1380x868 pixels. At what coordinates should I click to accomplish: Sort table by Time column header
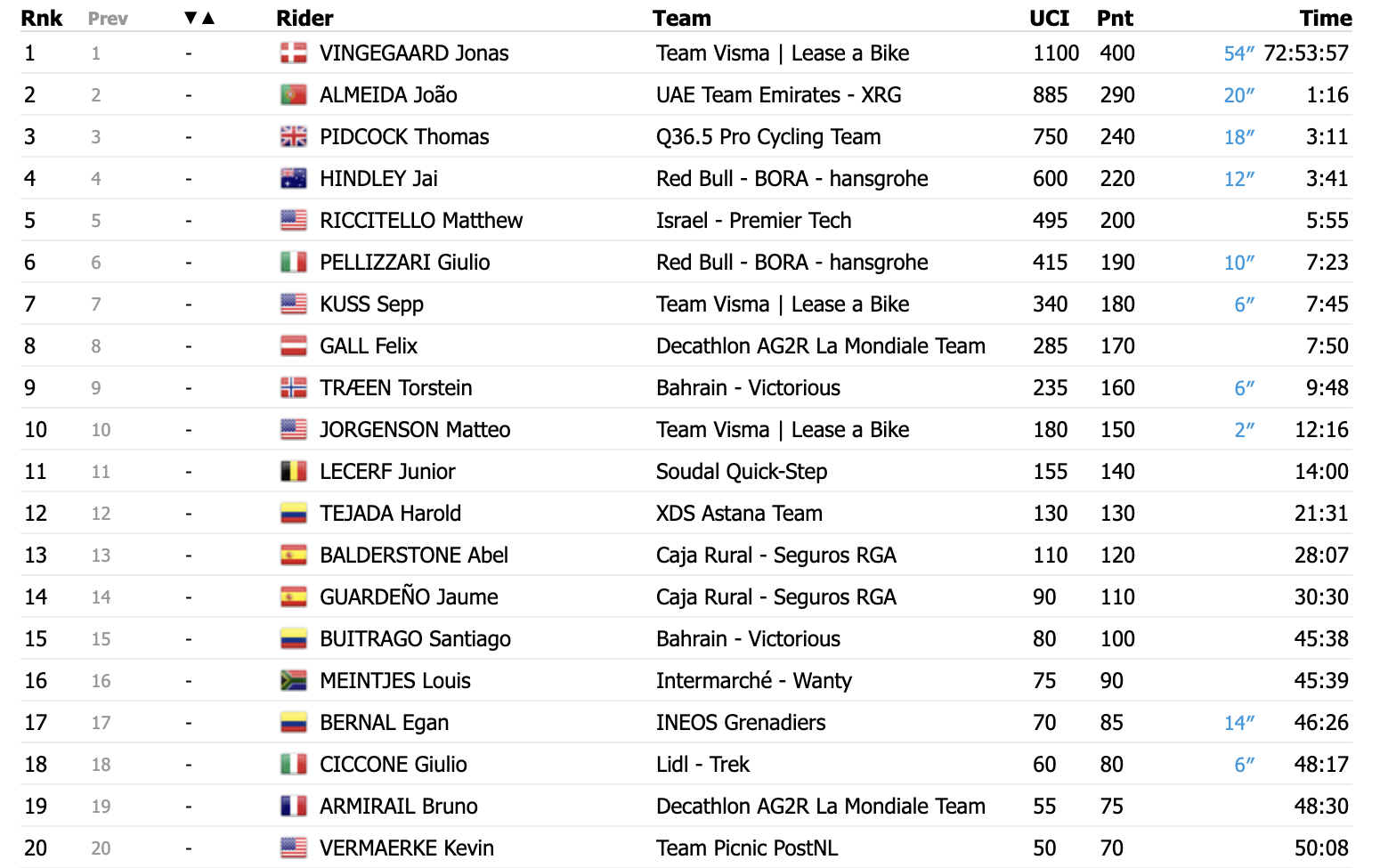pos(1325,18)
